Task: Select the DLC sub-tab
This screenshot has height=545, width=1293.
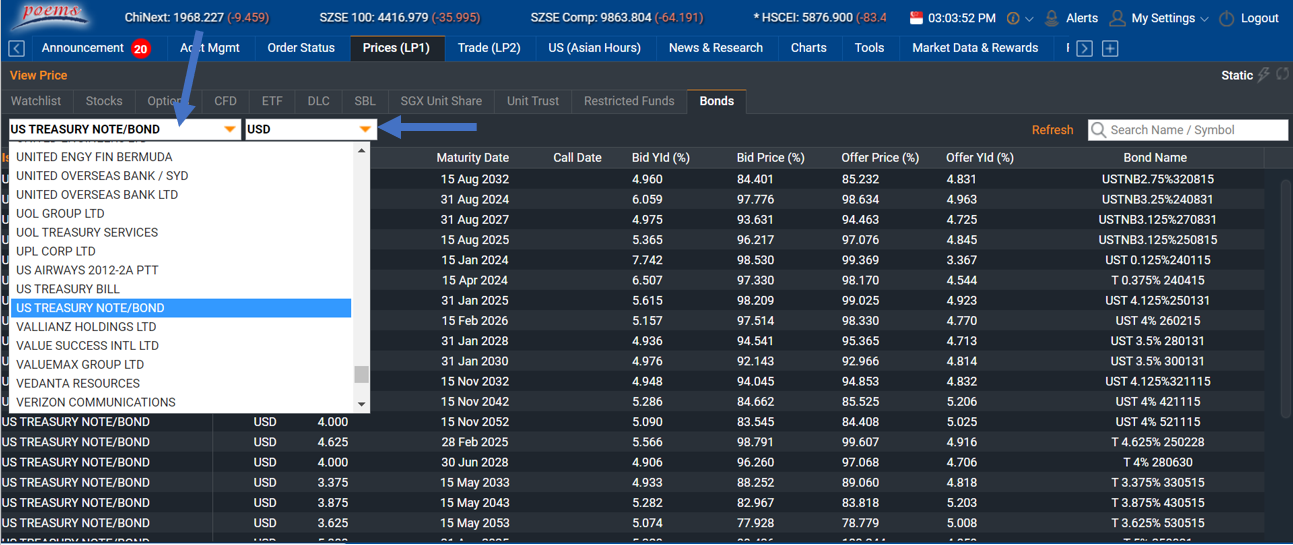Action: (318, 101)
